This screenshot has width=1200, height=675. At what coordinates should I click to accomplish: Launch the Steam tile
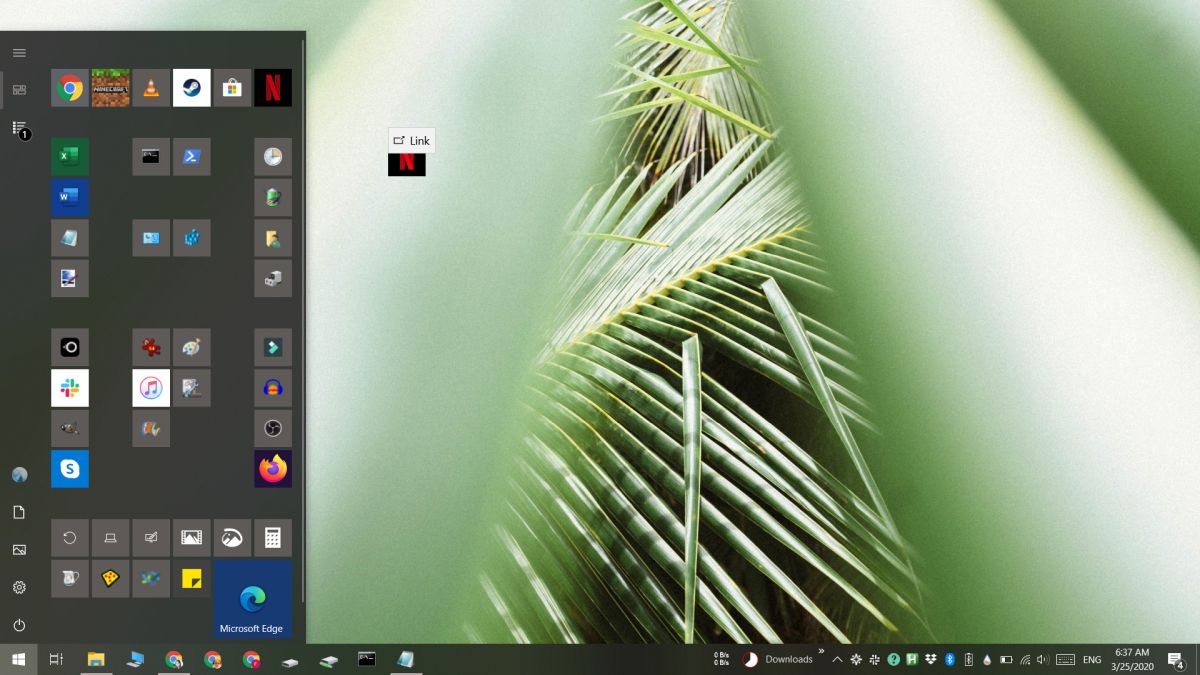pos(192,88)
